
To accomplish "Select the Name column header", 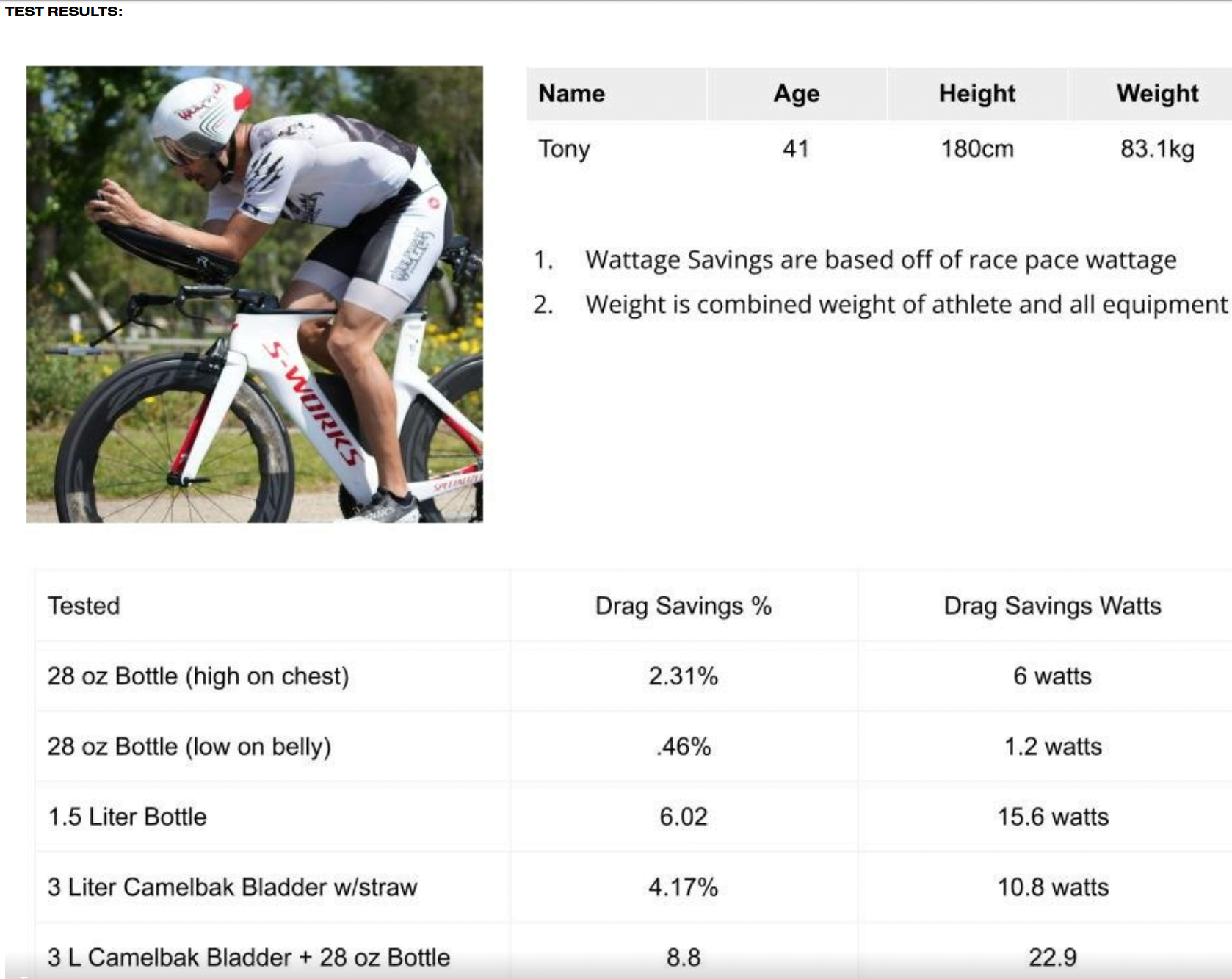I will 572,93.
